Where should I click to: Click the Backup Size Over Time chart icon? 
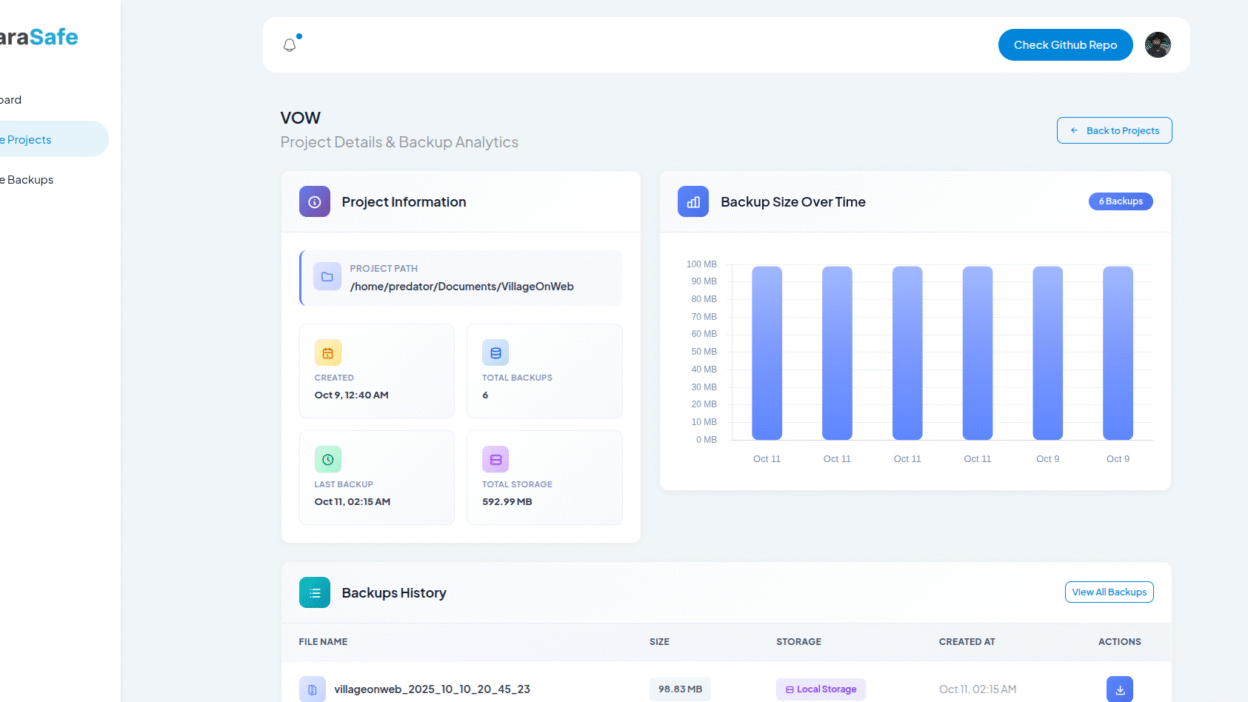coord(693,202)
